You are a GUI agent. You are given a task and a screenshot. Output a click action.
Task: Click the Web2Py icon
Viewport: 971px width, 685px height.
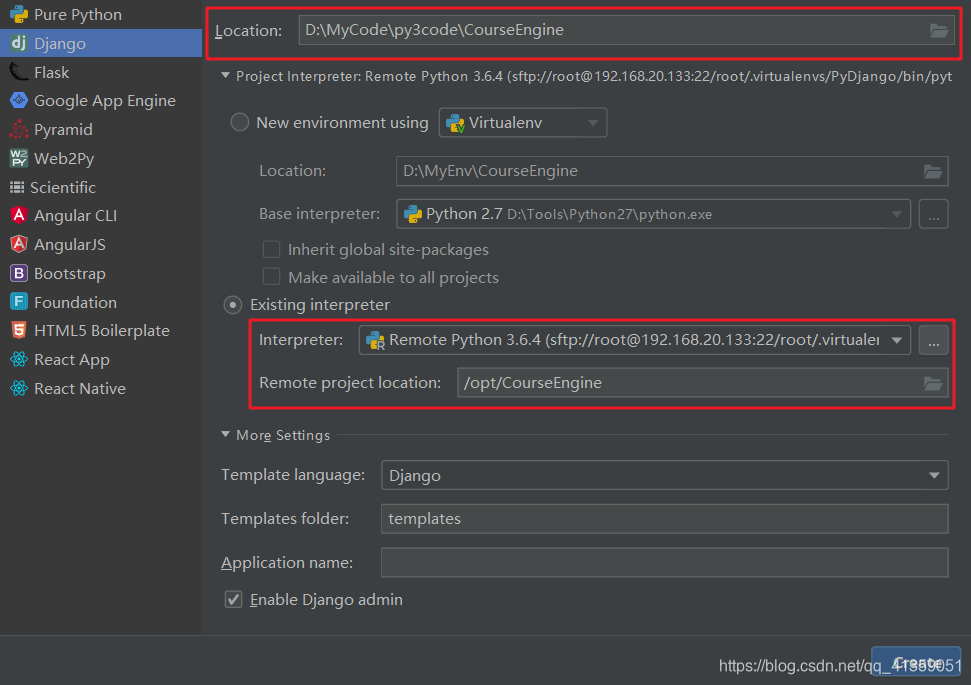[19, 158]
